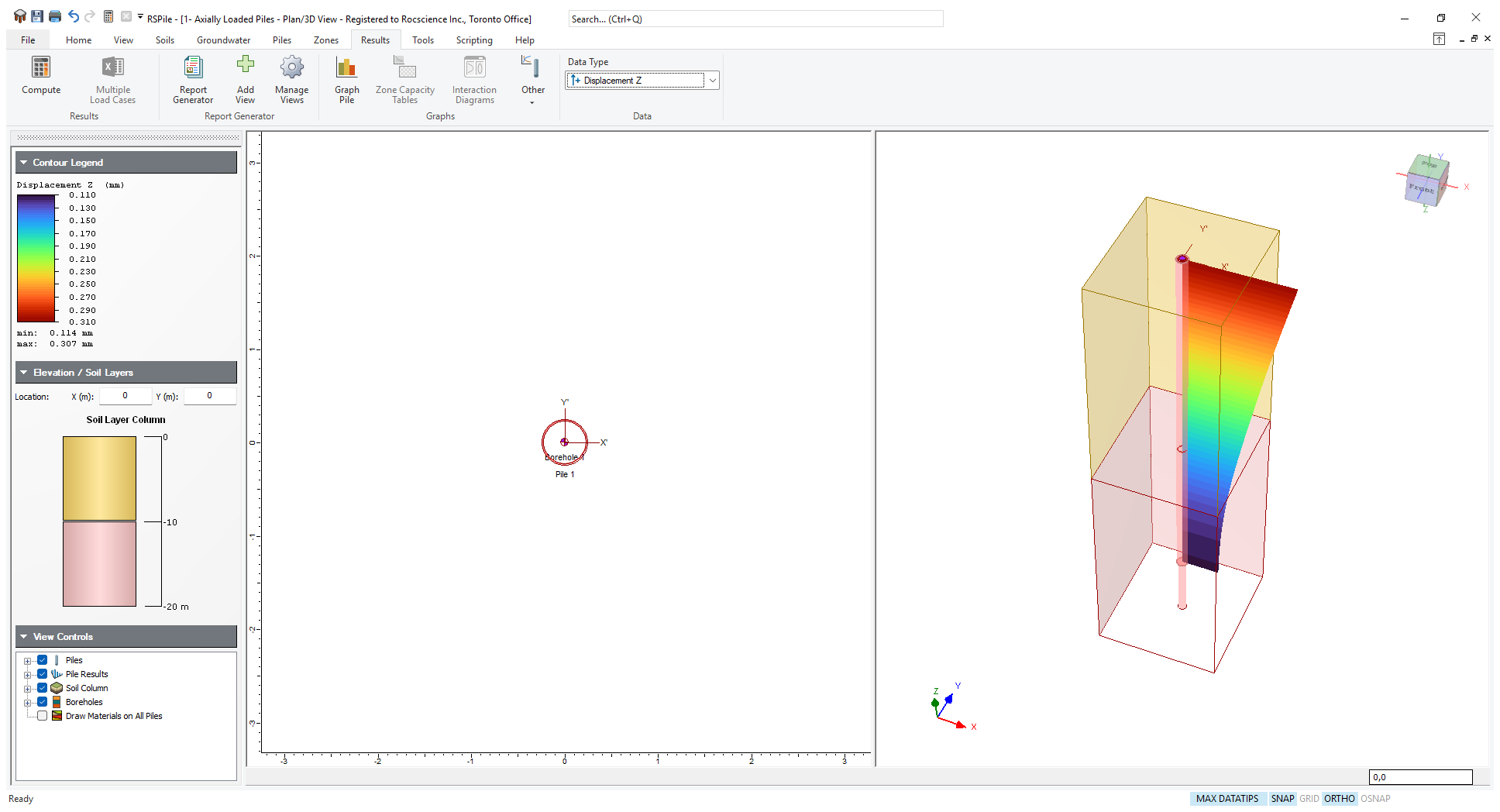Click the save icon in title bar
Viewport: 1500px width, 812px height.
[36, 16]
